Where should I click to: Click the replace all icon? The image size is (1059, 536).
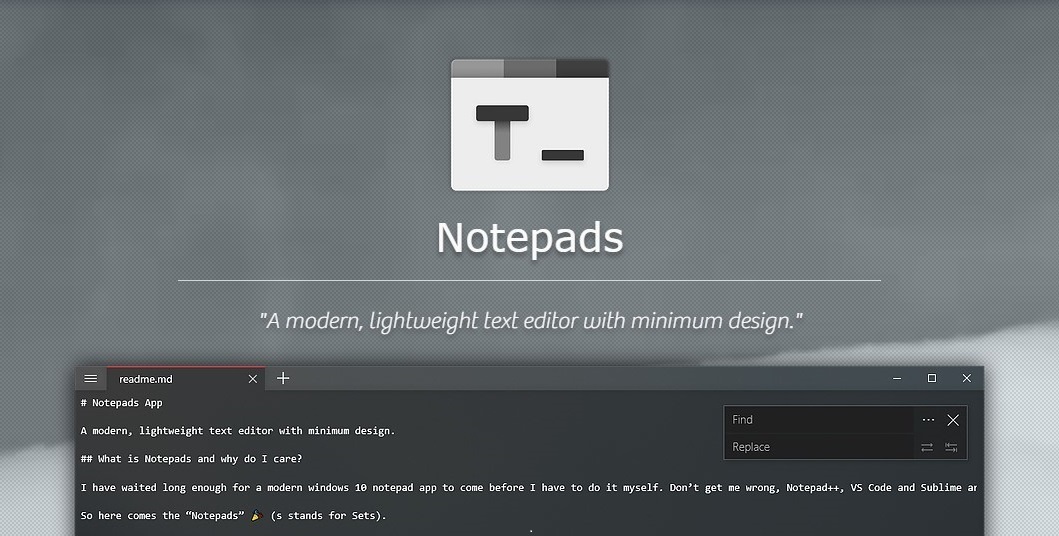click(951, 447)
